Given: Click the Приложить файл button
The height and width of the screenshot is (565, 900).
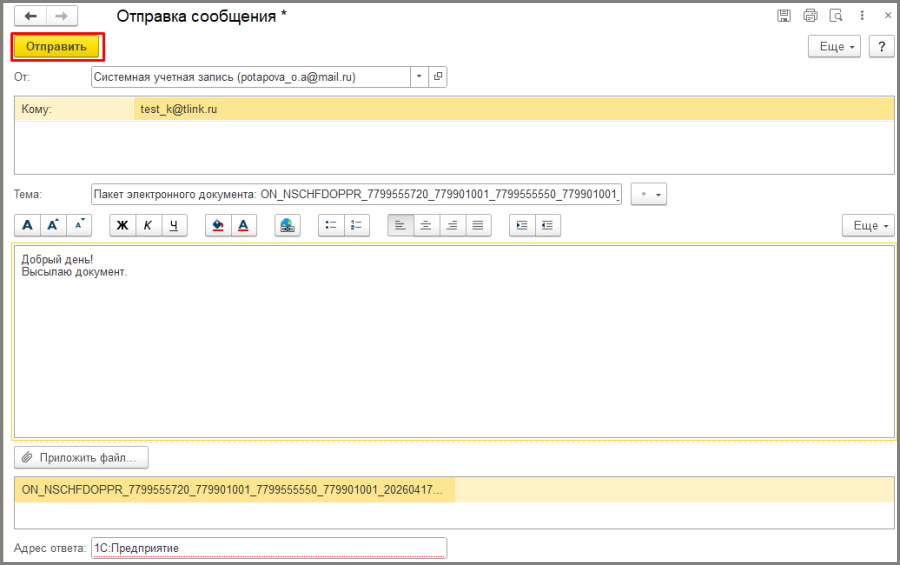Looking at the screenshot, I should pyautogui.click(x=81, y=458).
